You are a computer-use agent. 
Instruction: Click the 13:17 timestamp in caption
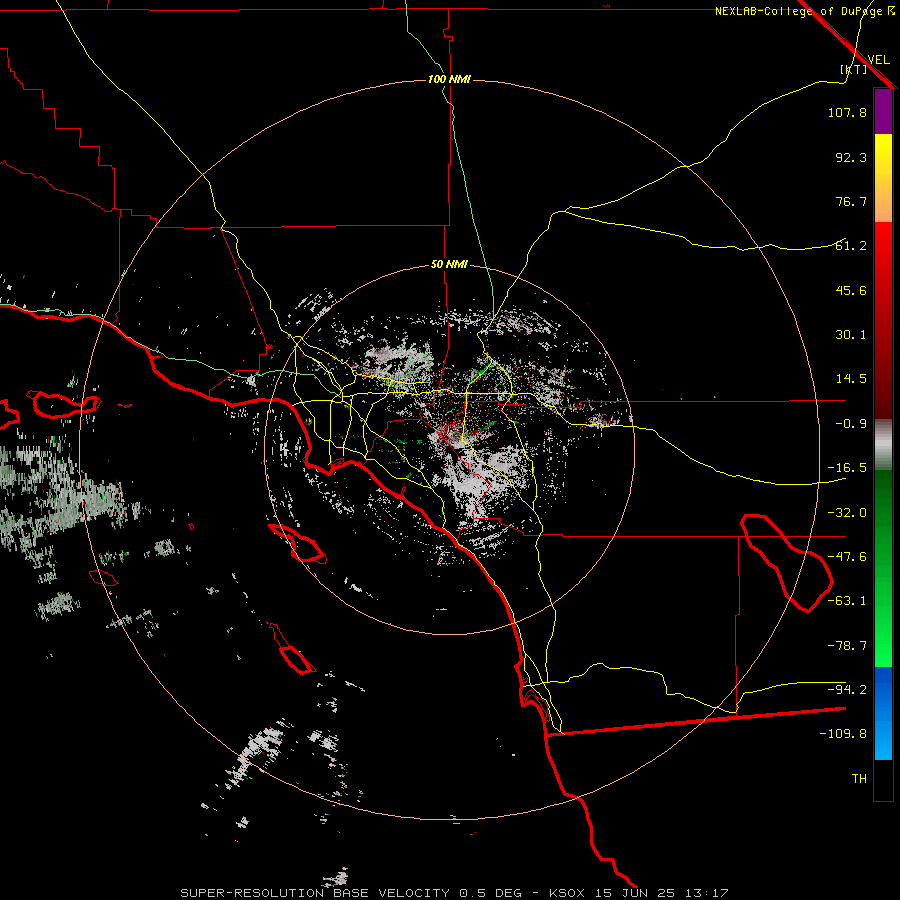point(709,893)
